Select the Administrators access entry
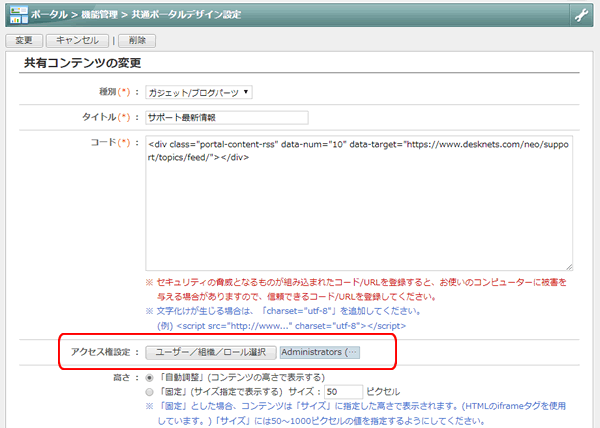 coord(312,353)
